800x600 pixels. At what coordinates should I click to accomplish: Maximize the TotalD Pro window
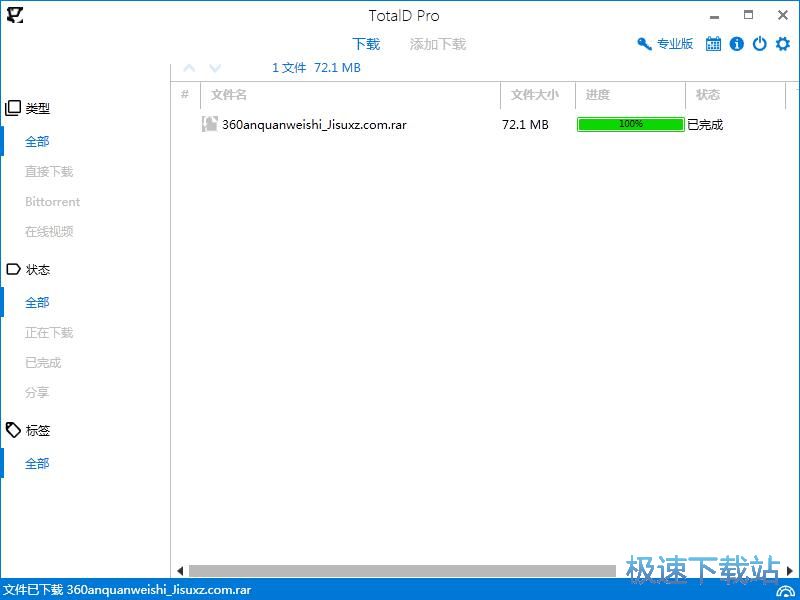coord(748,15)
